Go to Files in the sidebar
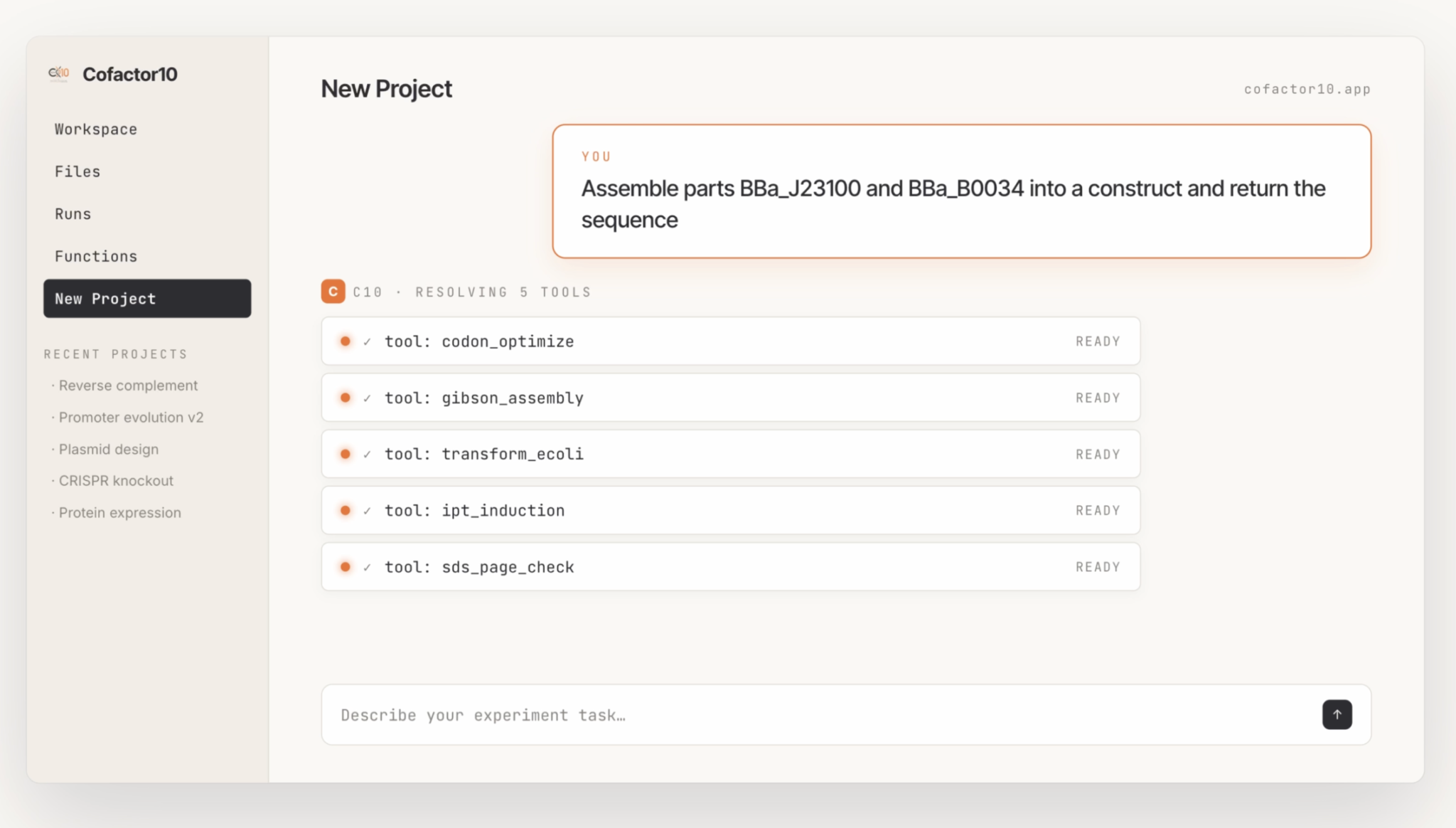Image resolution: width=1456 pixels, height=828 pixels. click(x=147, y=171)
